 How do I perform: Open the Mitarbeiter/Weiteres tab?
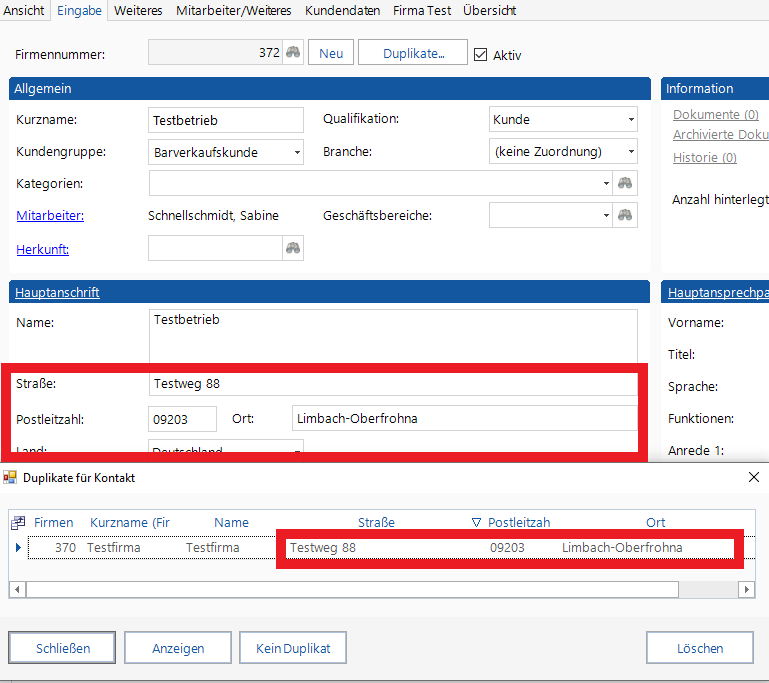click(x=234, y=10)
